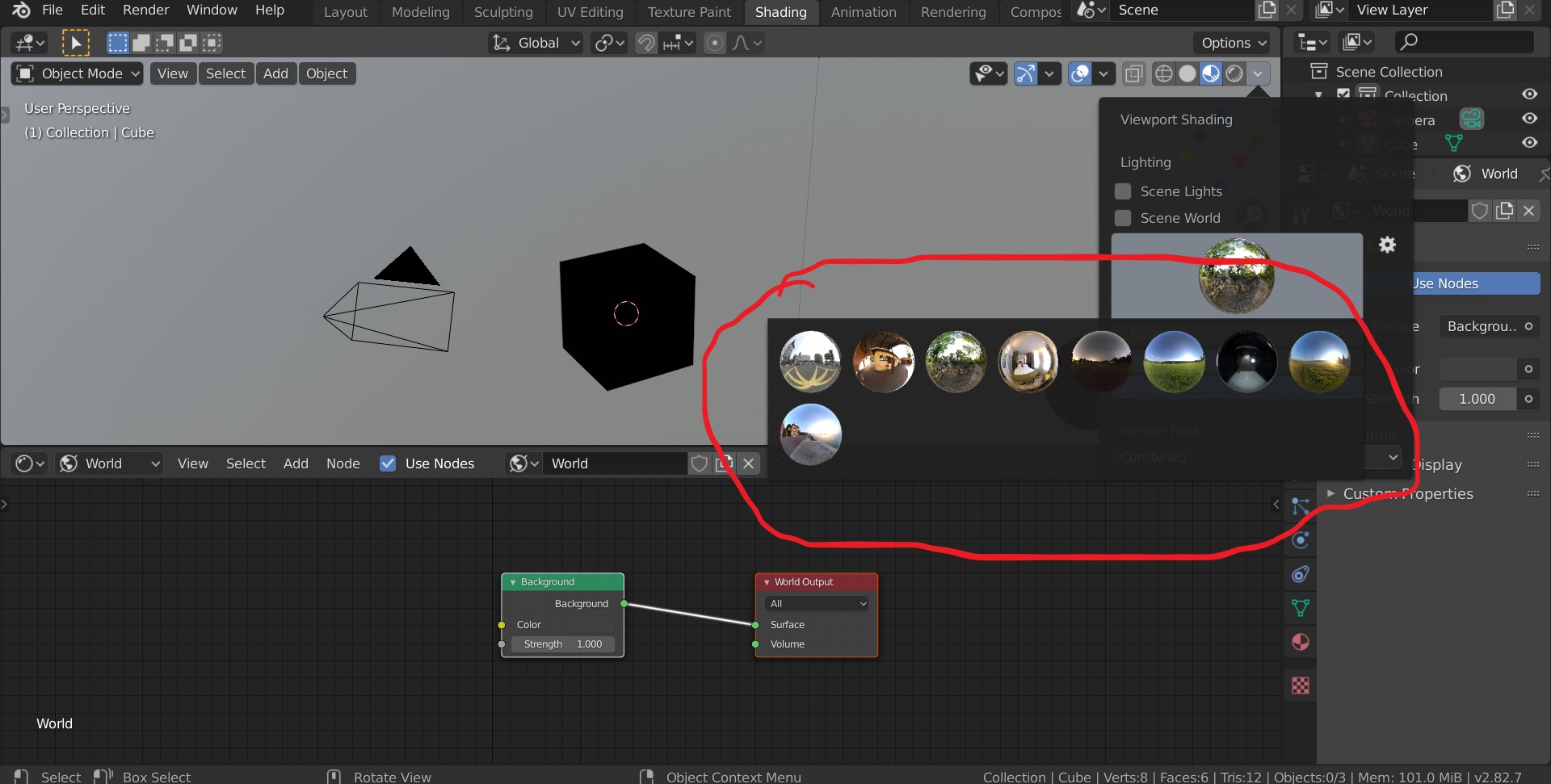Switch to the Layout workspace tab
This screenshot has height=784, width=1551.
pos(346,12)
